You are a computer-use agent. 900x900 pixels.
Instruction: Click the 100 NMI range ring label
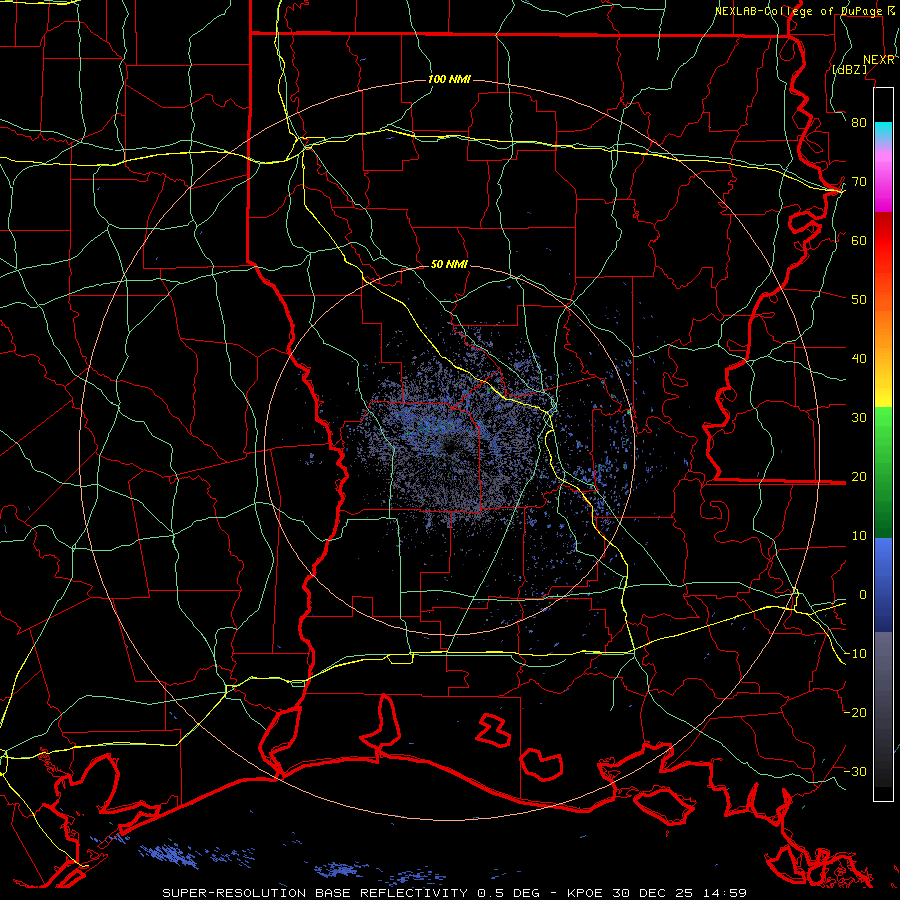449,79
